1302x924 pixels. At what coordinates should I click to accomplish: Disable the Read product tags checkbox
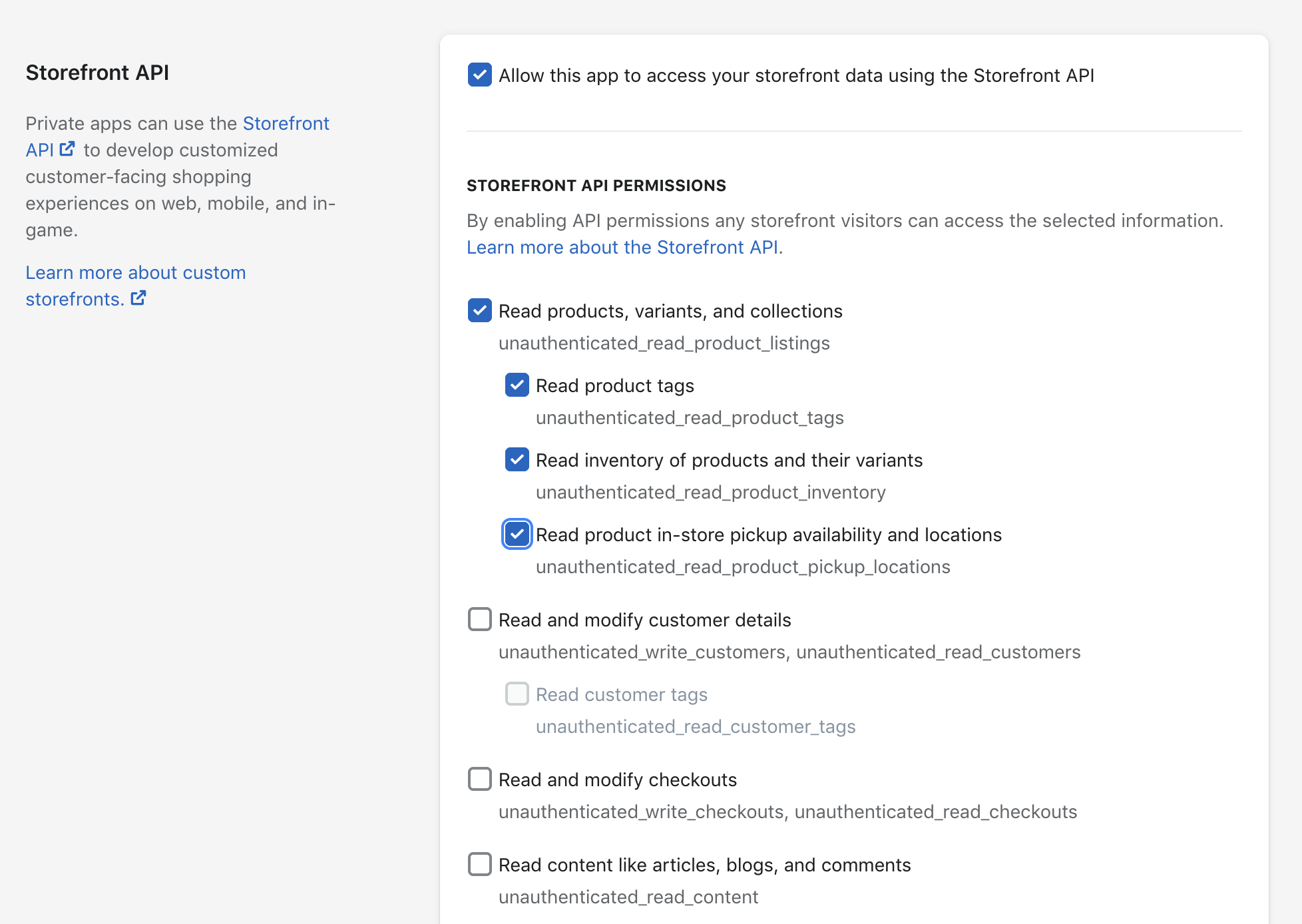[x=517, y=385]
